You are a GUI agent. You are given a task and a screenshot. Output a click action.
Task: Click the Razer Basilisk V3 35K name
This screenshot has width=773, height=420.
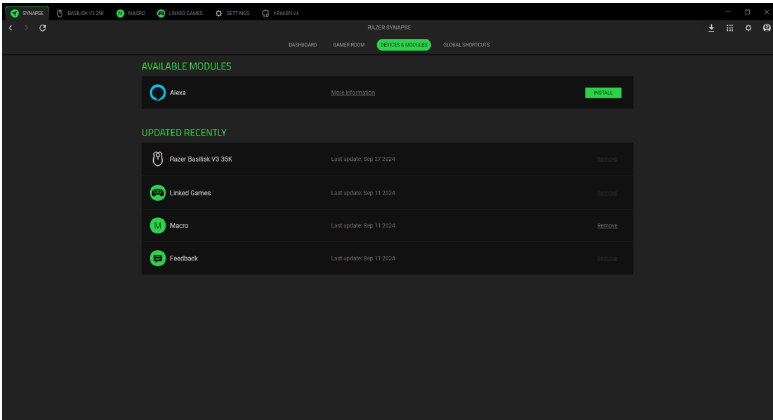tap(201, 159)
